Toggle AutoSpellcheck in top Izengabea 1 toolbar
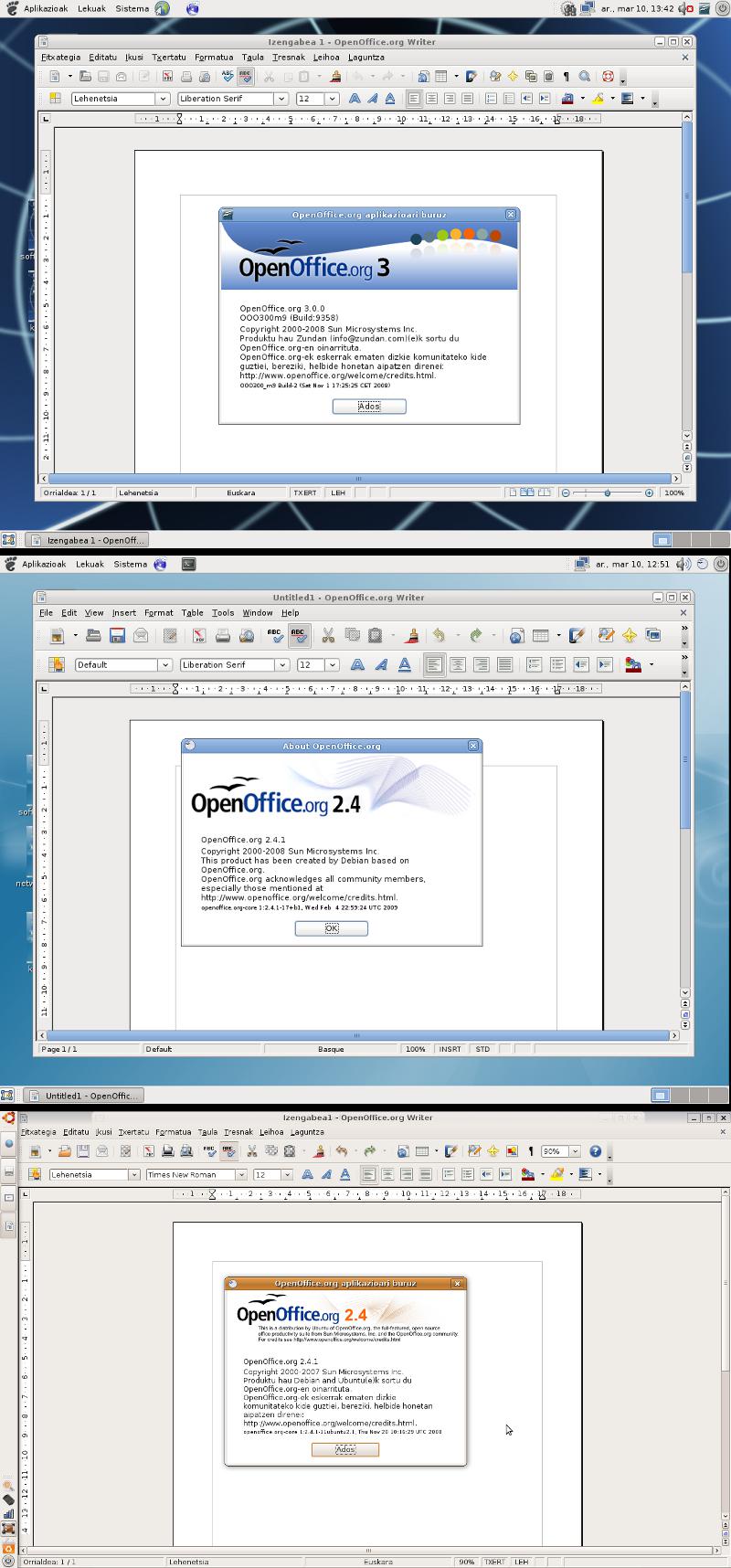This screenshot has height=1568, width=731. pos(246,77)
